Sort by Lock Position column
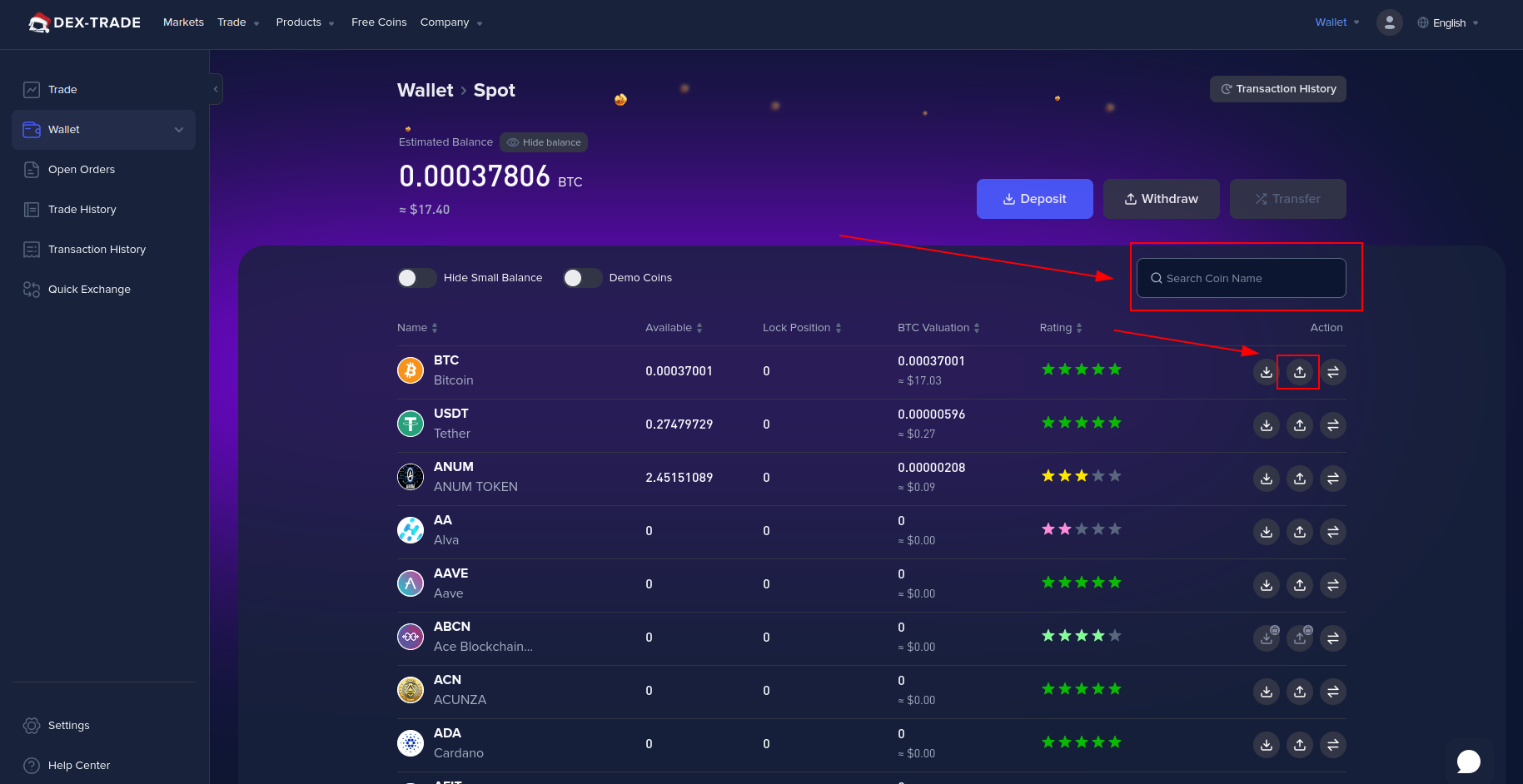Viewport: 1523px width, 784px height. pos(802,328)
